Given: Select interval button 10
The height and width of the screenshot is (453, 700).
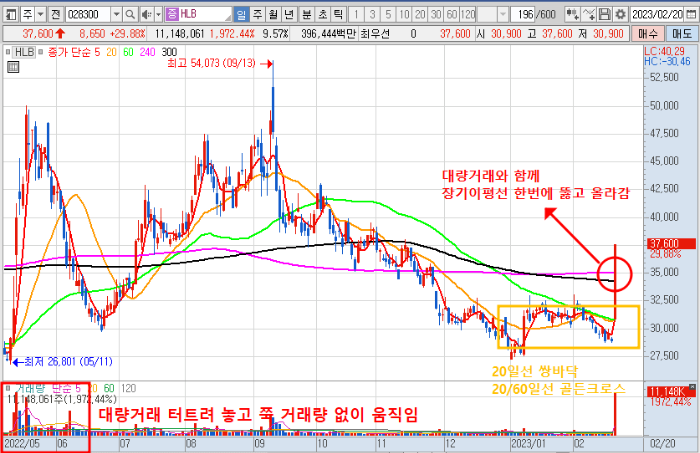Looking at the screenshot, I should pos(404,15).
